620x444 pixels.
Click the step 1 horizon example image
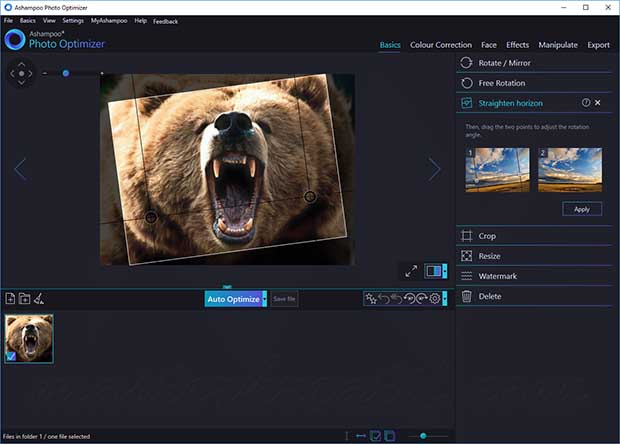pyautogui.click(x=497, y=170)
